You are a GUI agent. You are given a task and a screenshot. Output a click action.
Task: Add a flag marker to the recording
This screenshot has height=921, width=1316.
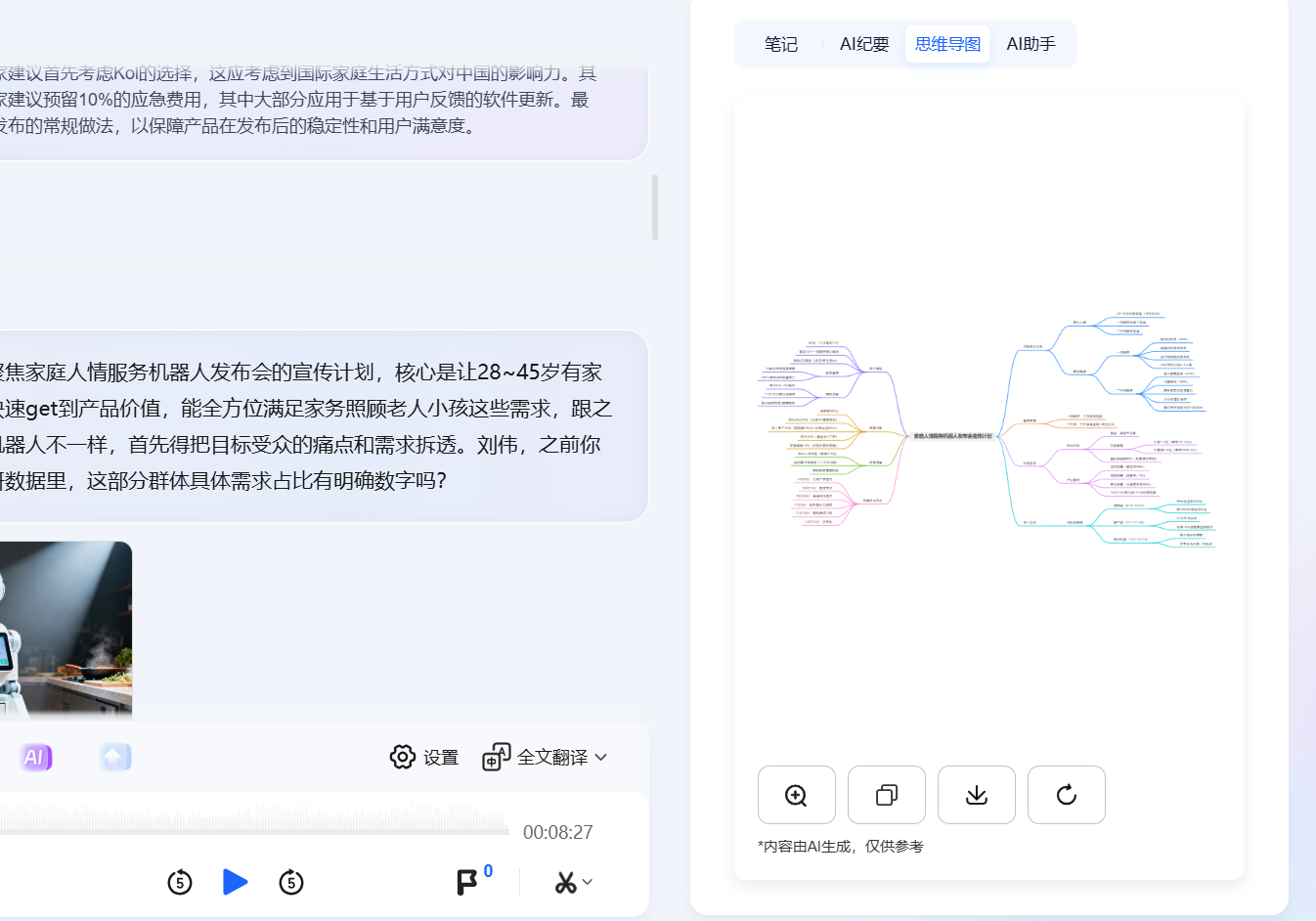(468, 882)
